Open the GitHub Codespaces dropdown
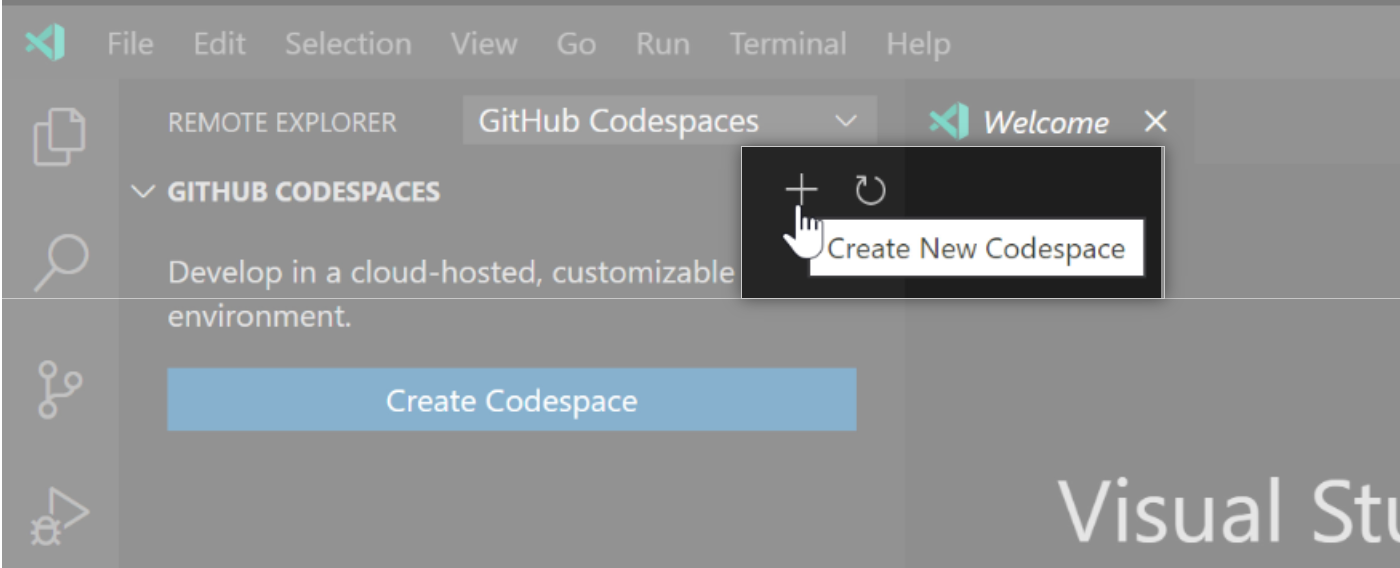The height and width of the screenshot is (568, 1400). pyautogui.click(x=669, y=122)
